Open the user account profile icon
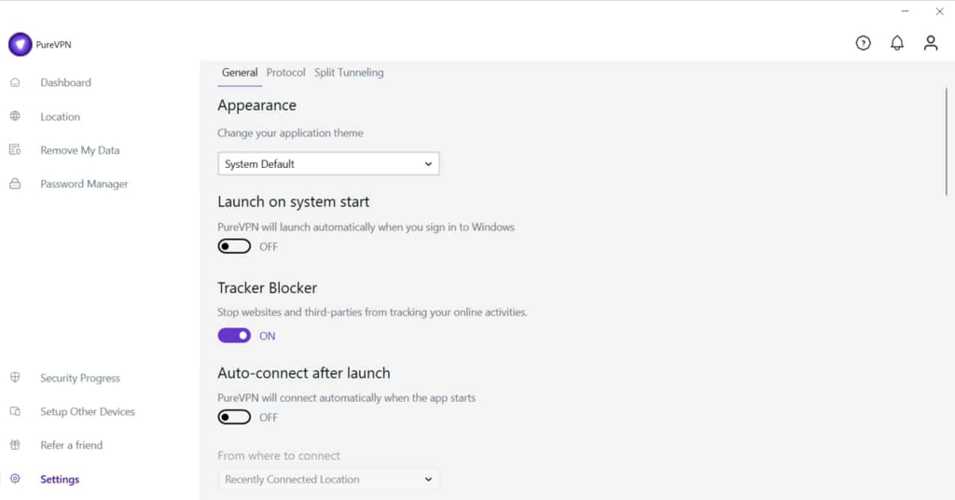Viewport: 955px width, 500px height. [931, 43]
